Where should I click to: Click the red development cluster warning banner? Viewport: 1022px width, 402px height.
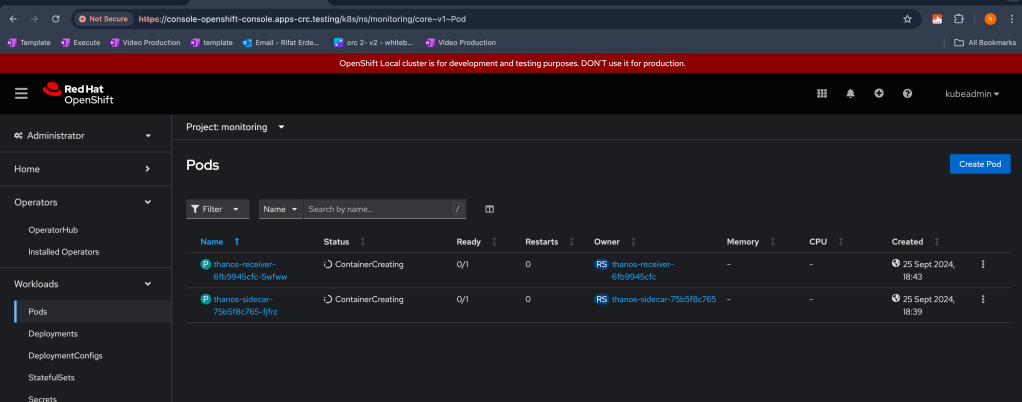[511, 63]
